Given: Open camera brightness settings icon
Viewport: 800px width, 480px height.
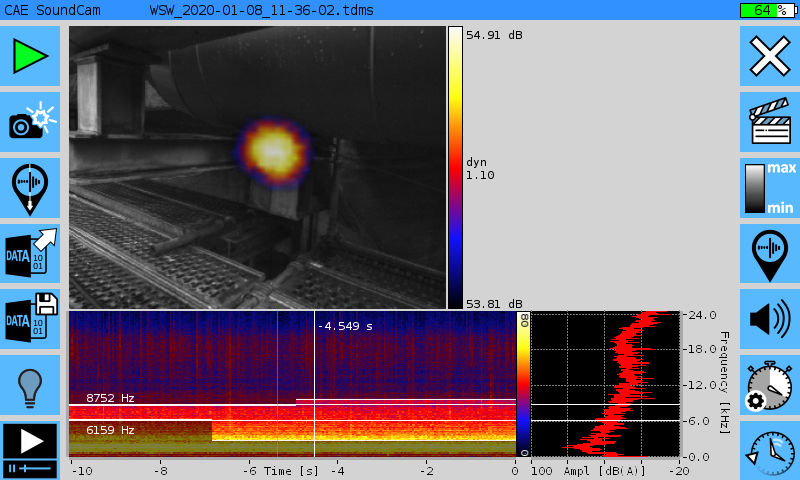Looking at the screenshot, I should point(30,122).
